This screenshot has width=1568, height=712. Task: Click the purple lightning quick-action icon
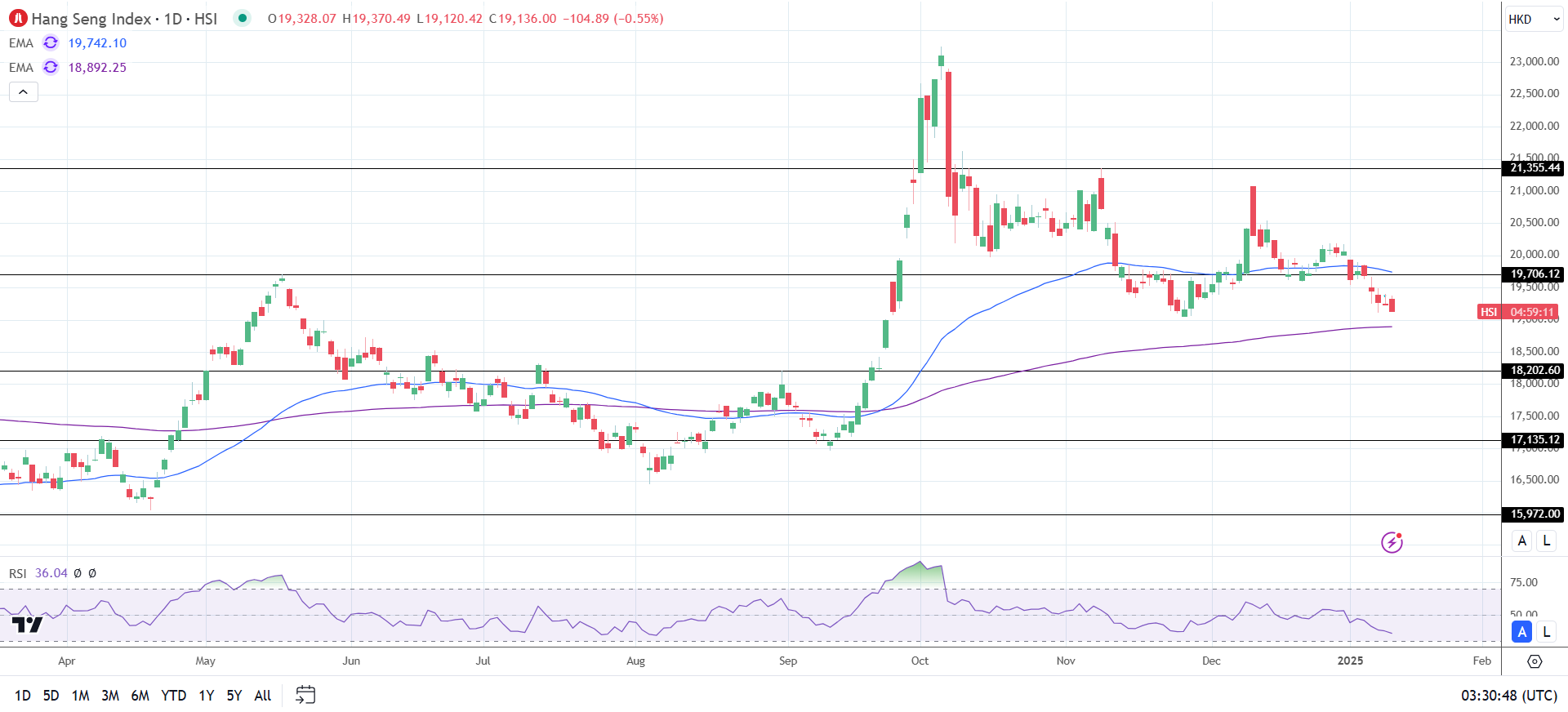1392,542
